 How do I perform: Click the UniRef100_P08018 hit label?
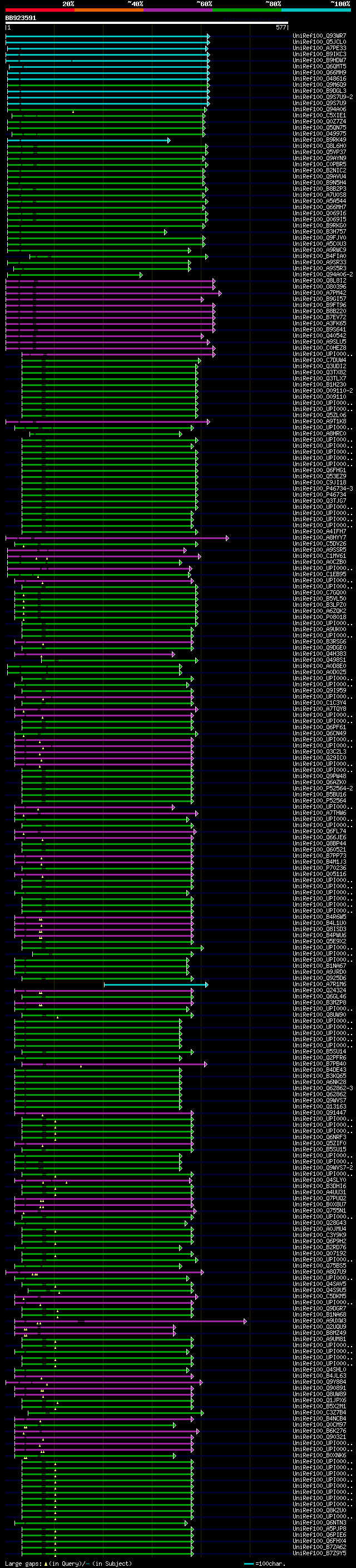(x=319, y=617)
